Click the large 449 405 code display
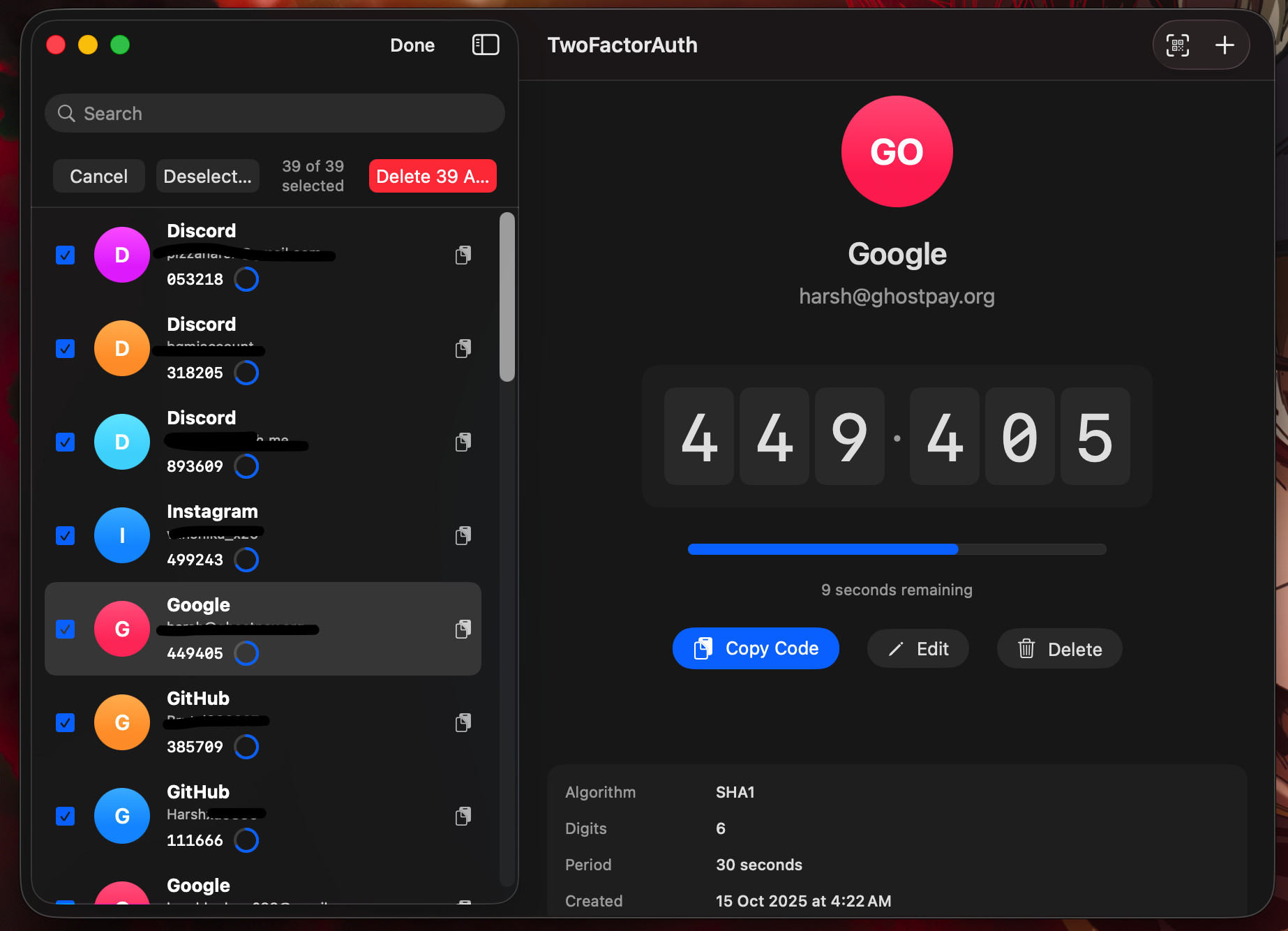The height and width of the screenshot is (931, 1288). 897,436
